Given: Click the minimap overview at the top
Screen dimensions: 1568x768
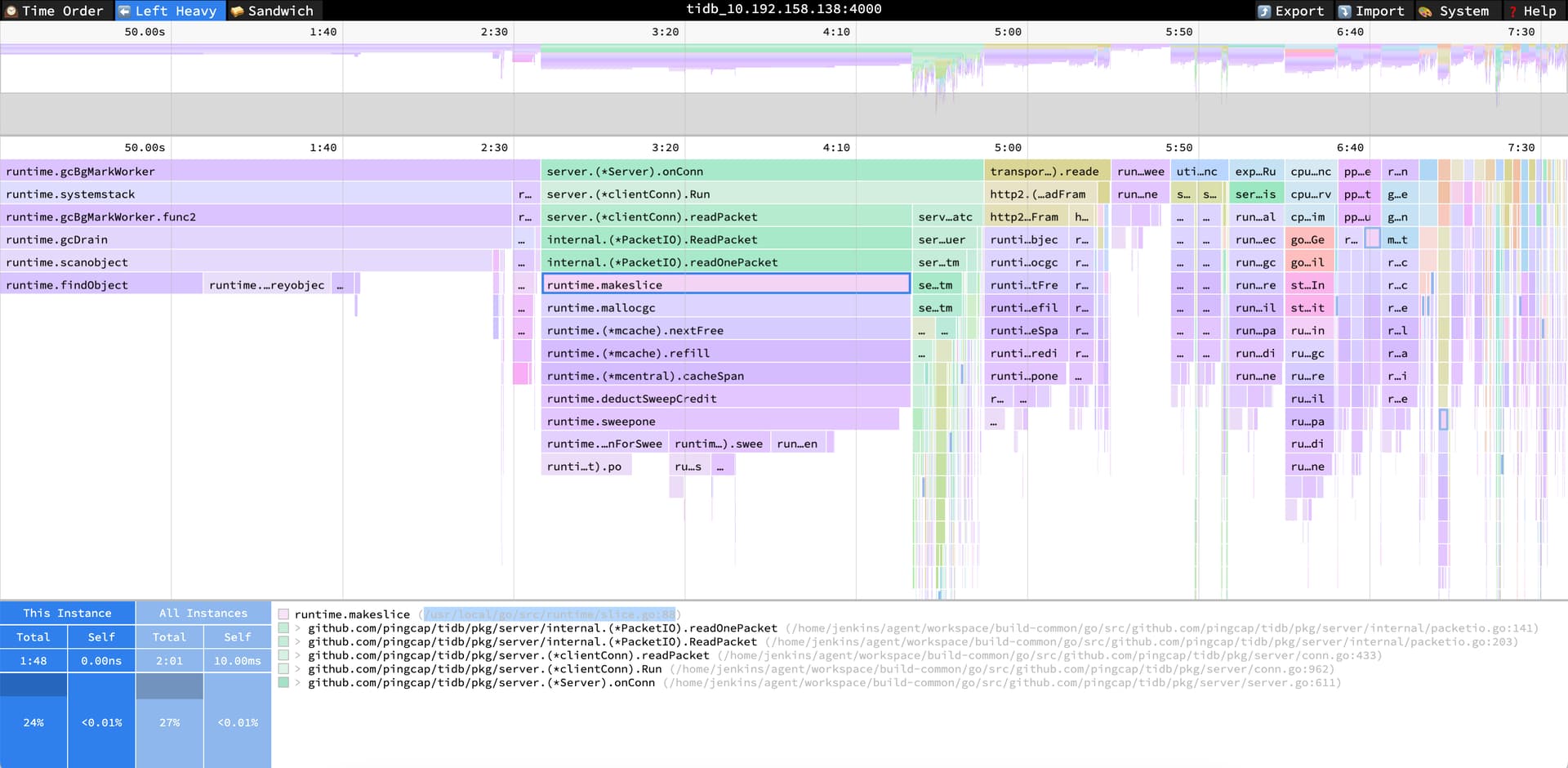Looking at the screenshot, I should point(784,69).
